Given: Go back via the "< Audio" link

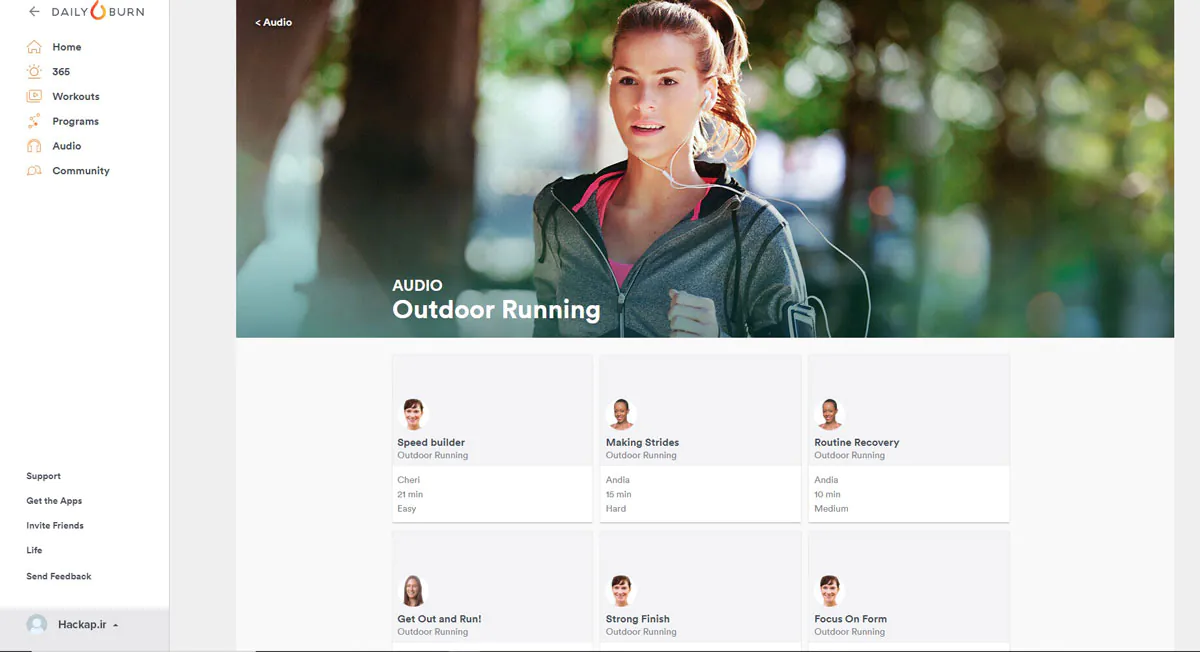Looking at the screenshot, I should (273, 22).
